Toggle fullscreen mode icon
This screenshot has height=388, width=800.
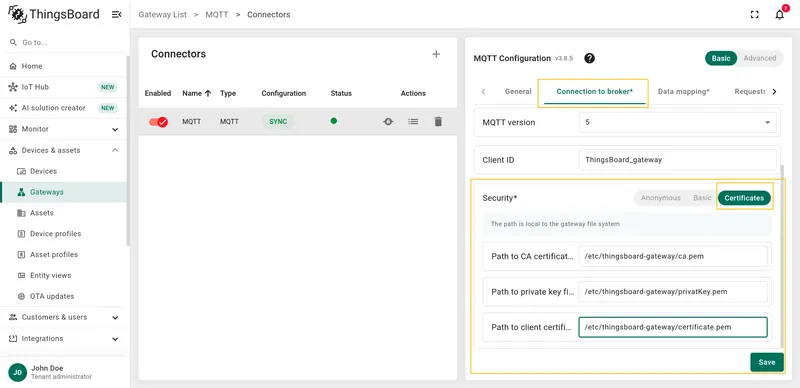pos(755,15)
